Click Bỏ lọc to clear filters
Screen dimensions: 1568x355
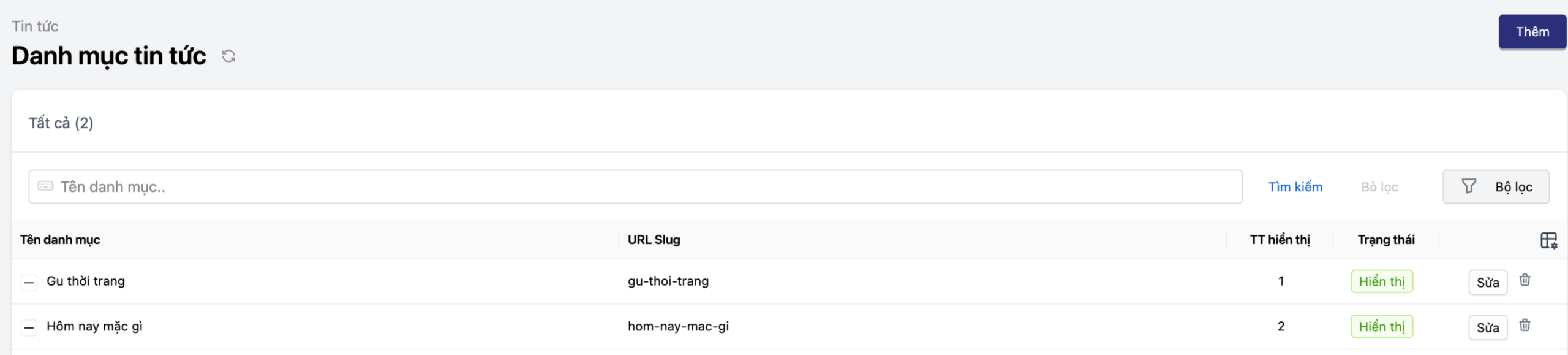1379,187
